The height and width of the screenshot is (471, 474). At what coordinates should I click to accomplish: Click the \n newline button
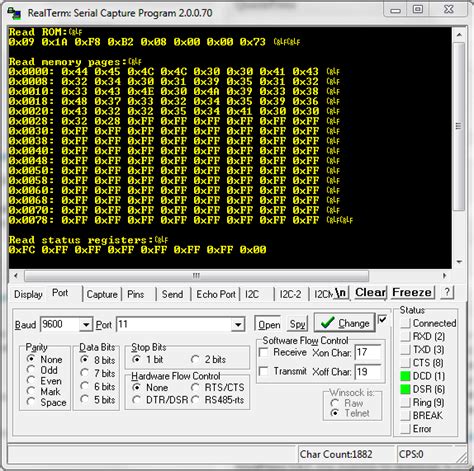pos(341,293)
